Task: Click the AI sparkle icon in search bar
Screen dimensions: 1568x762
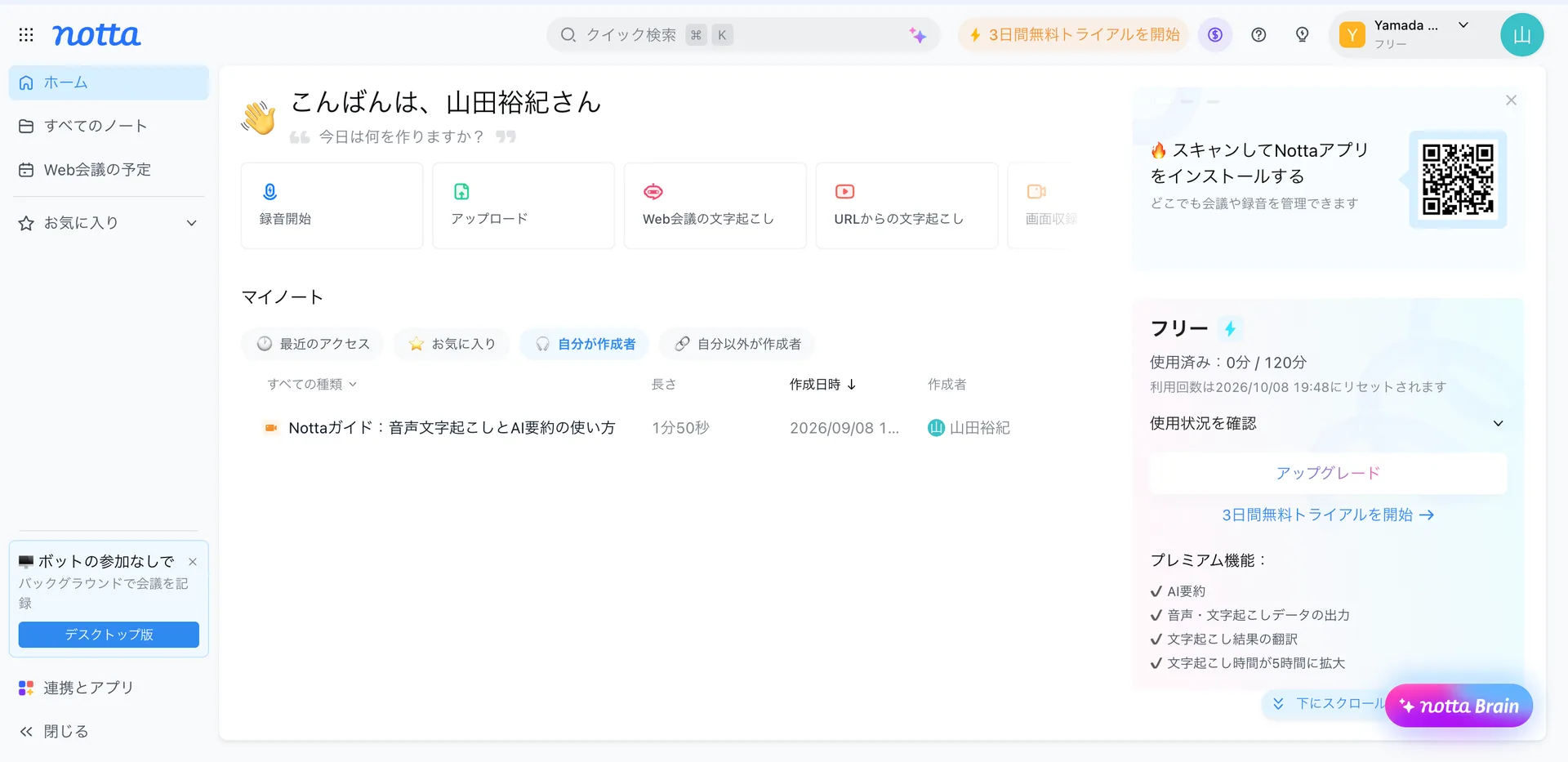Action: point(917,35)
